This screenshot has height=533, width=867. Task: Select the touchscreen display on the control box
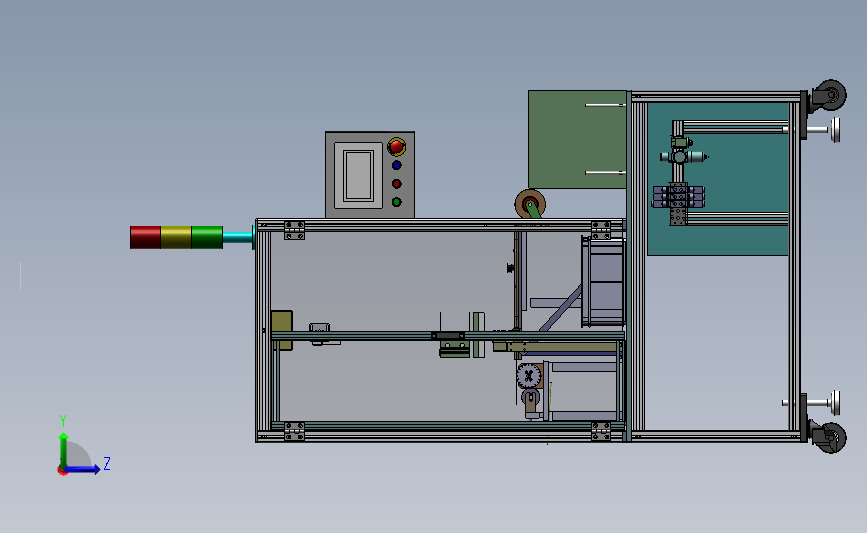point(358,175)
